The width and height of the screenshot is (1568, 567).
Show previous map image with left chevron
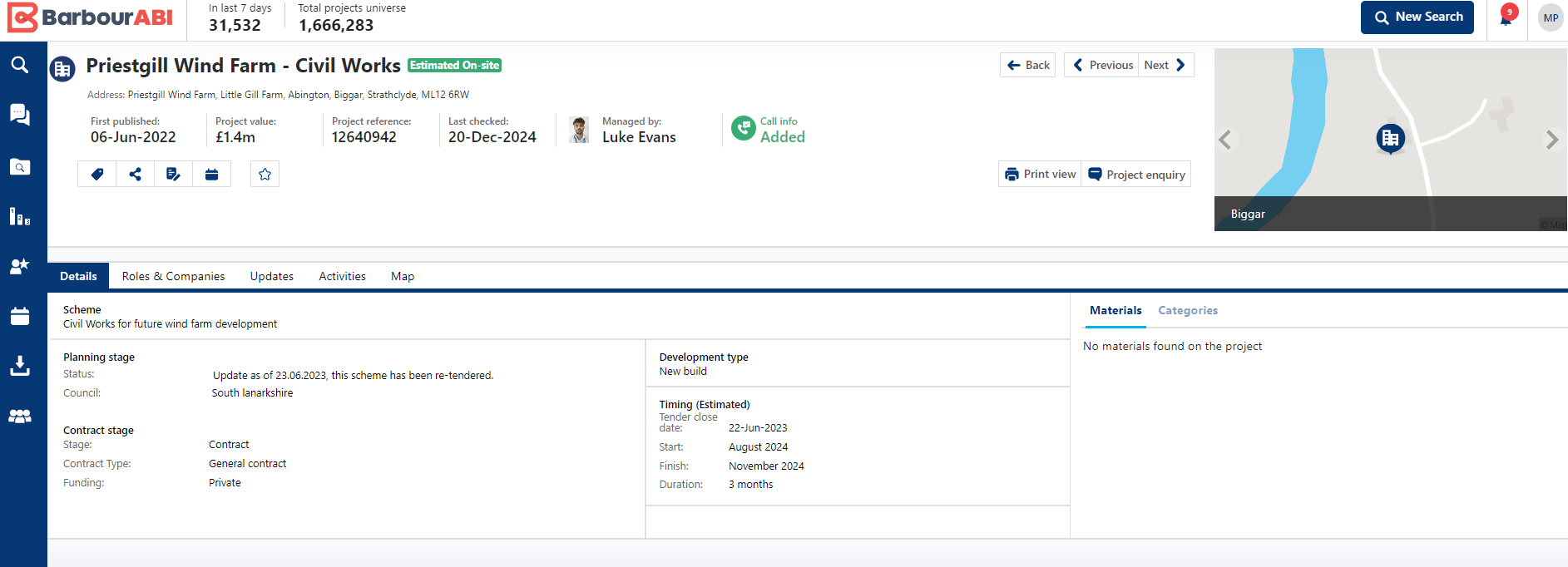[x=1225, y=140]
